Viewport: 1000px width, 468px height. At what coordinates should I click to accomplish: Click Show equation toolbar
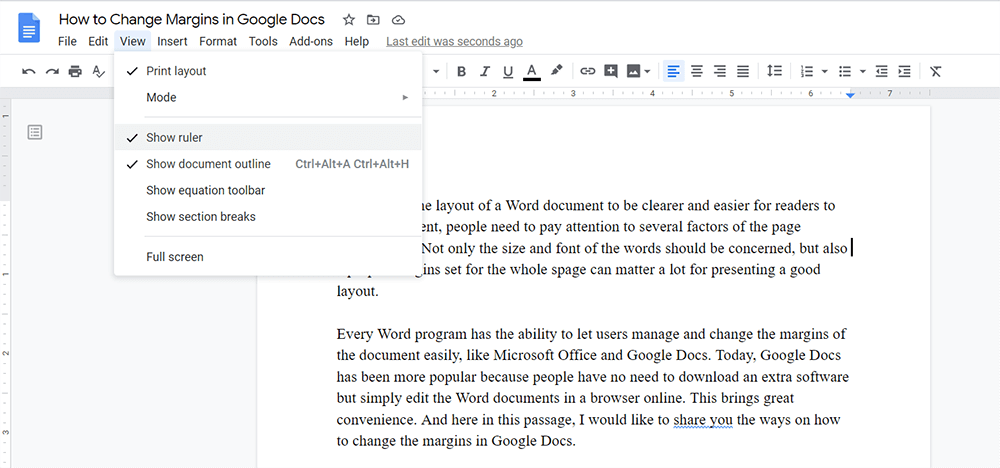(205, 190)
